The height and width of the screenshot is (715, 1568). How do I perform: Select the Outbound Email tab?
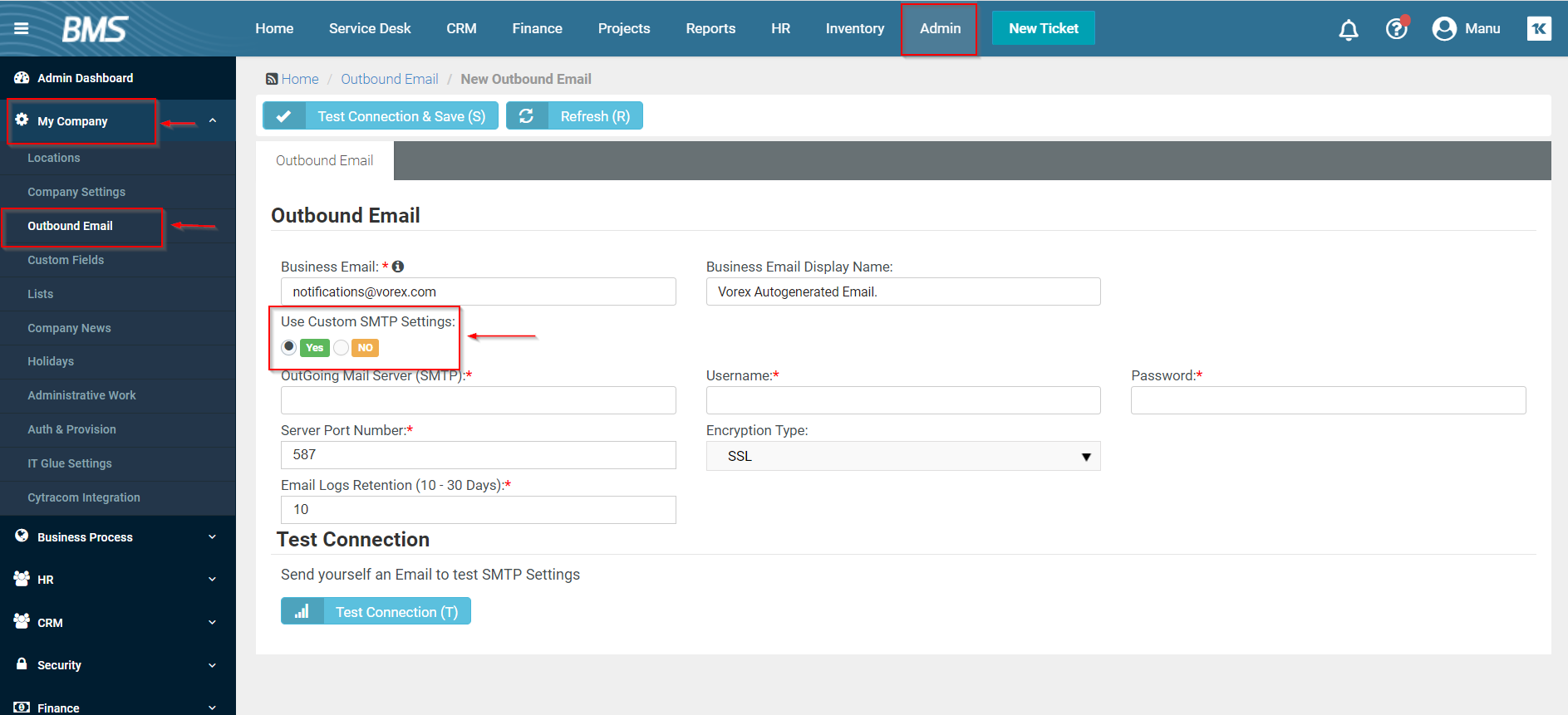pos(324,160)
